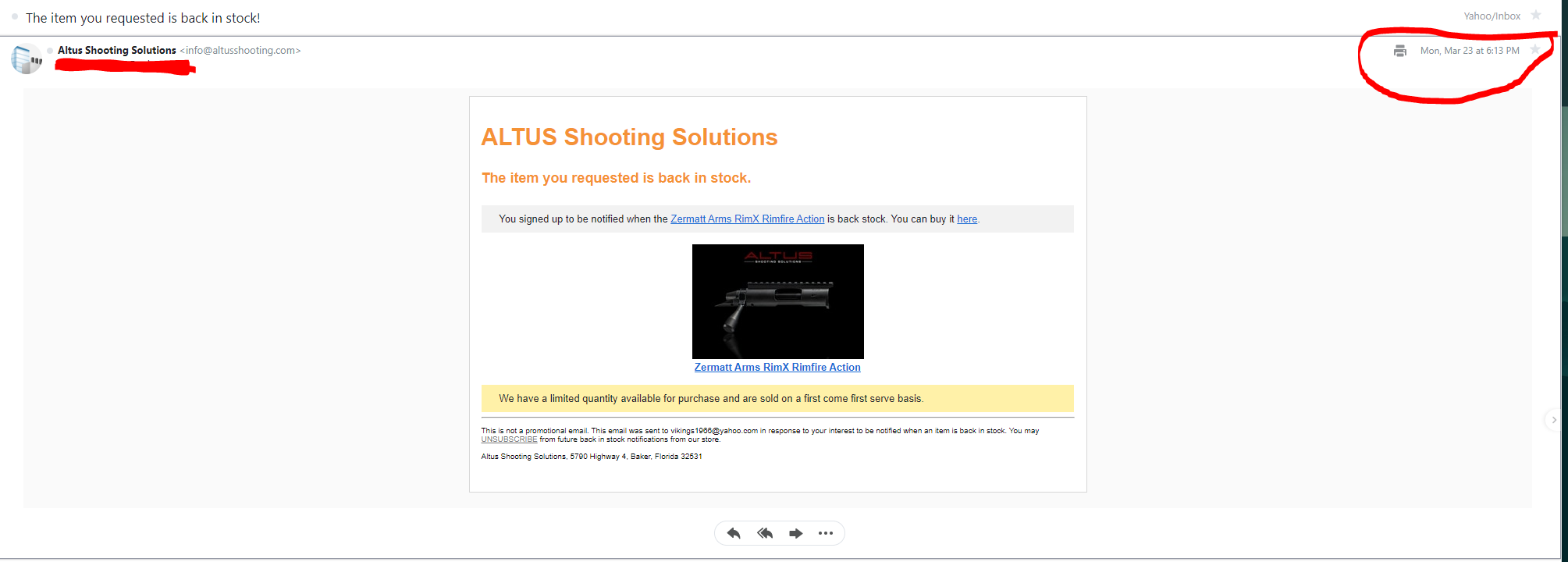Star the message beside the Yahoo/Inbox label
The height and width of the screenshot is (562, 1568).
[x=1536, y=16]
